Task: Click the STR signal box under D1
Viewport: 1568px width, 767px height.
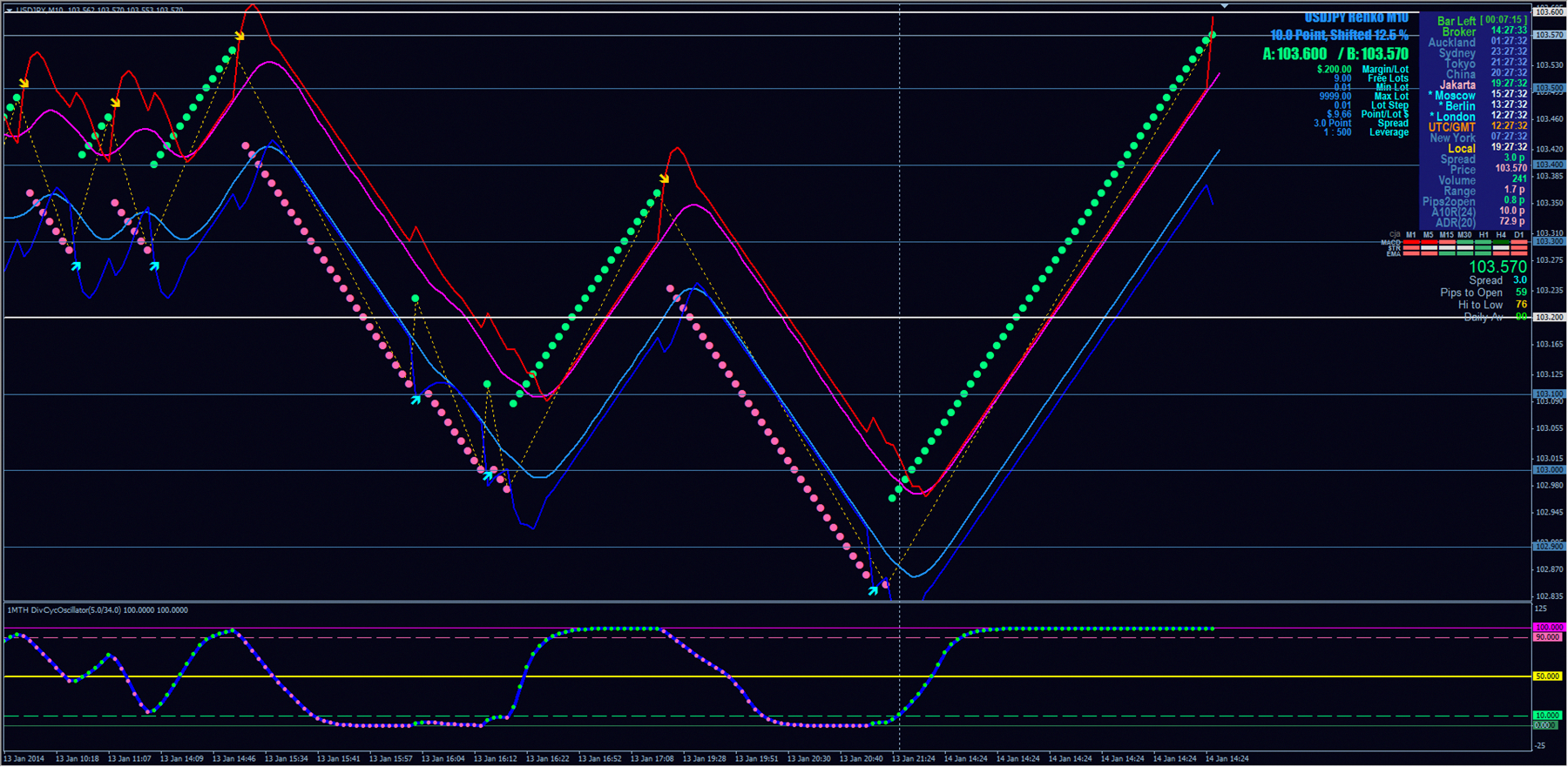Action: [x=1519, y=248]
